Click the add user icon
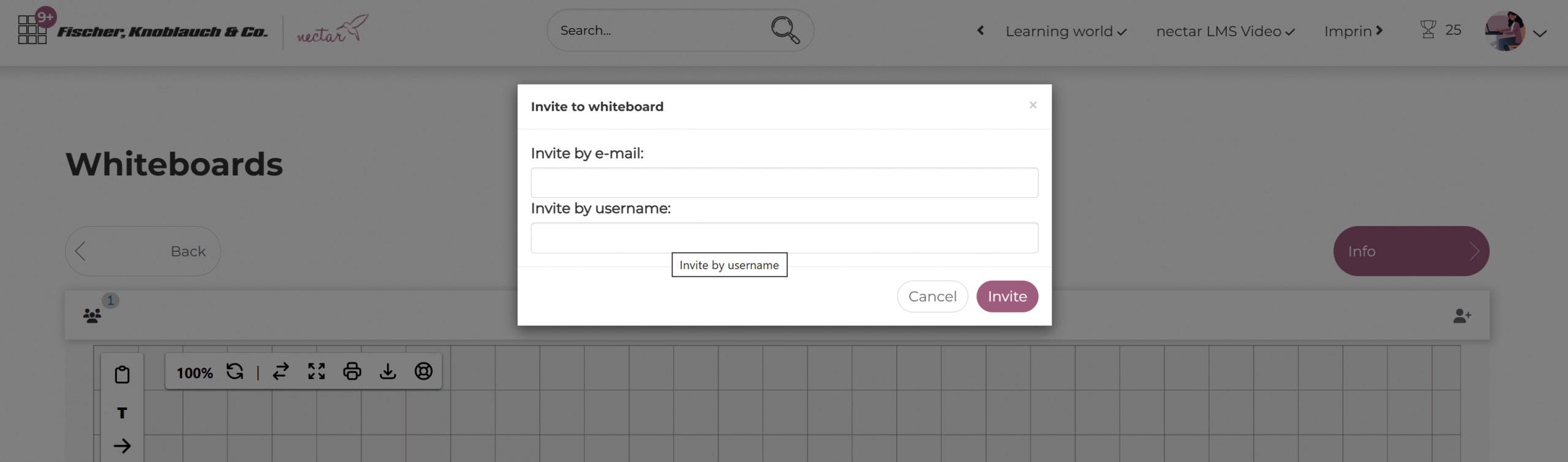Screen dimensions: 1568x462 click(1461, 316)
